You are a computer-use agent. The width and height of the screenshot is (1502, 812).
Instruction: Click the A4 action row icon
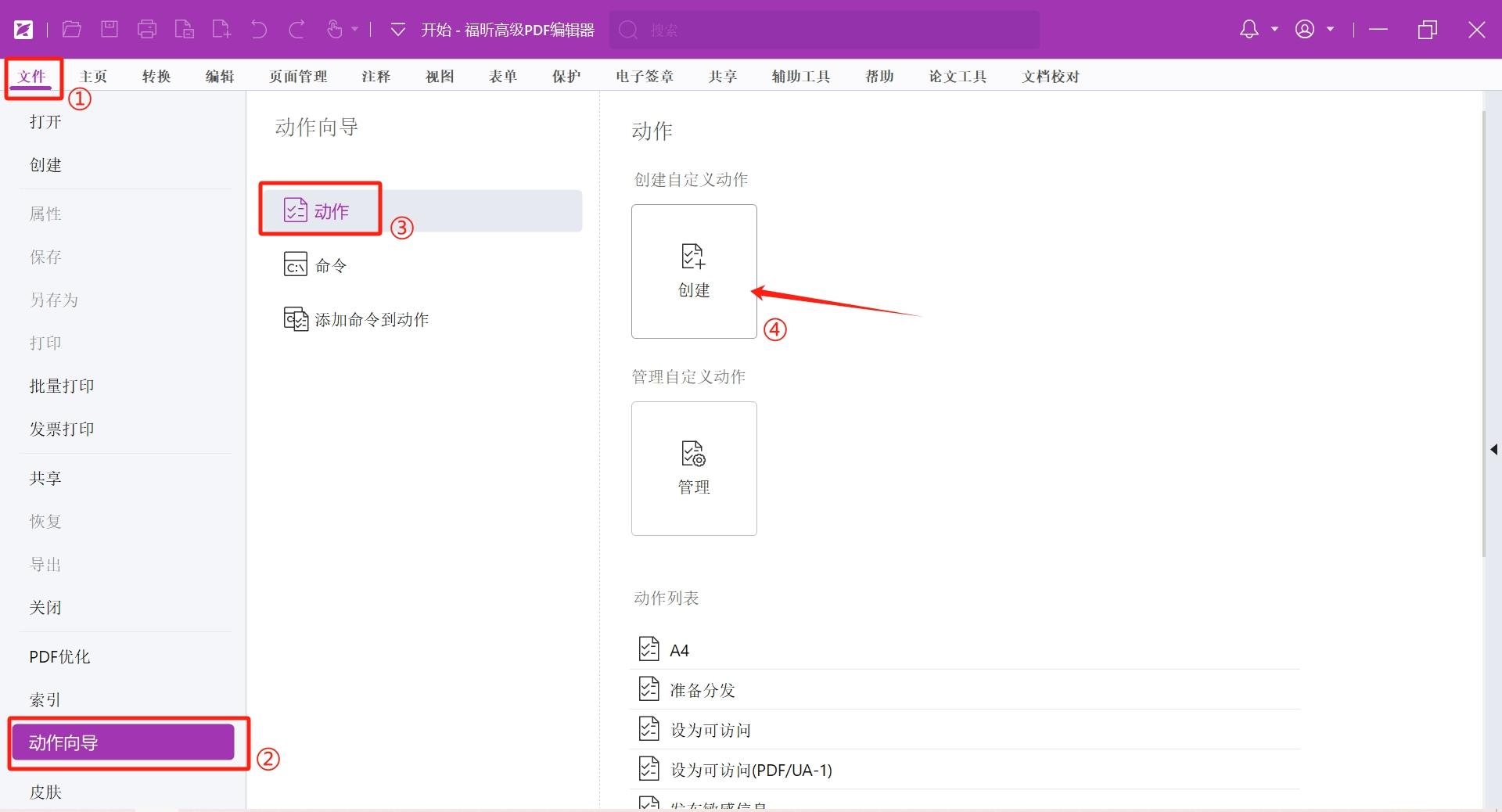(x=649, y=649)
